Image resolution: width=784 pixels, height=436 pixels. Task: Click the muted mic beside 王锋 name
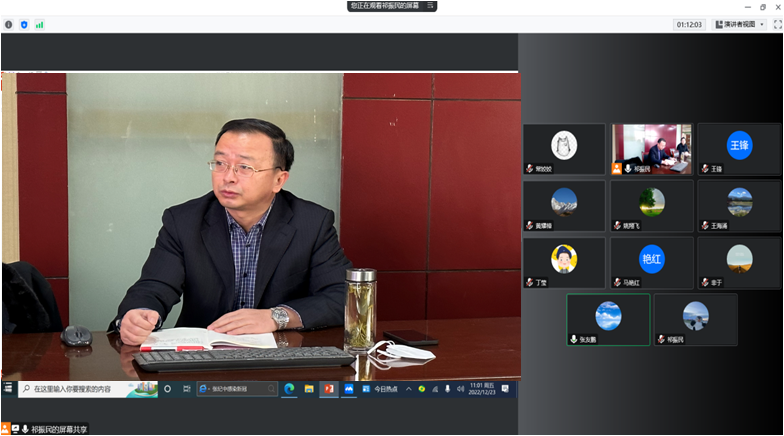705,168
